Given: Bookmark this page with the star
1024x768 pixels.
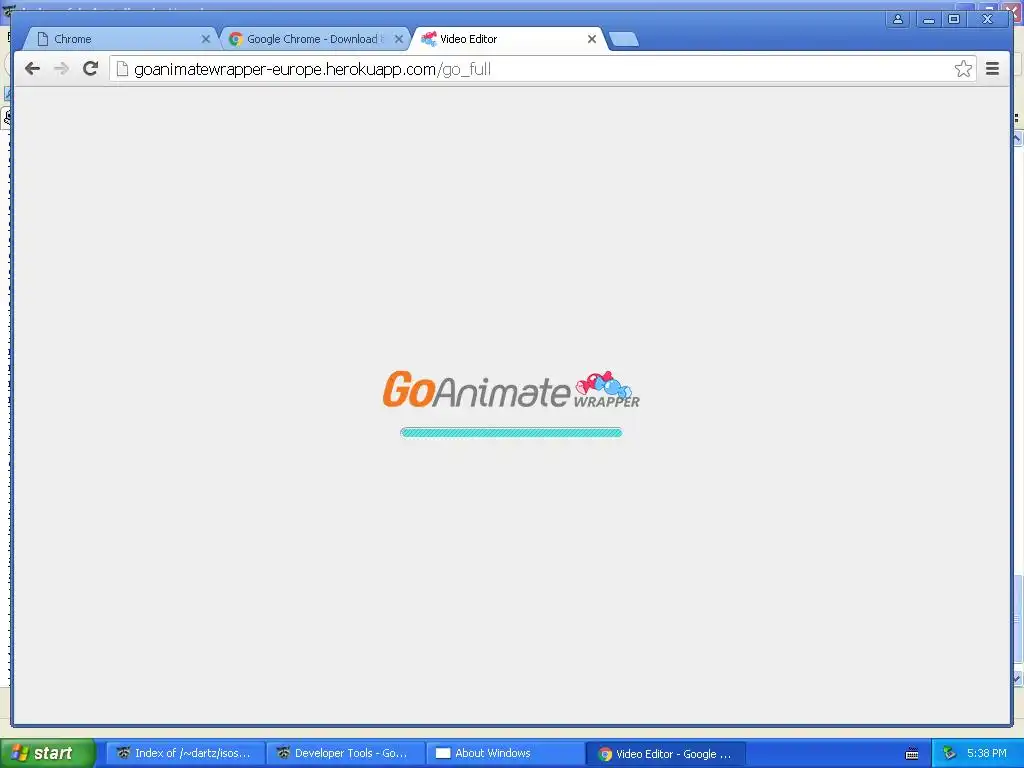Looking at the screenshot, I should point(963,69).
